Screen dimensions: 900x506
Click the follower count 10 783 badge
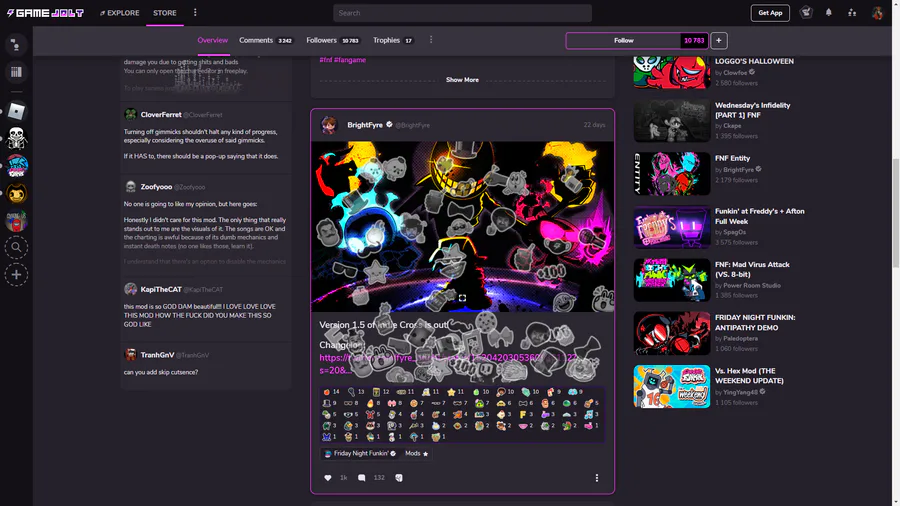[x=694, y=41]
